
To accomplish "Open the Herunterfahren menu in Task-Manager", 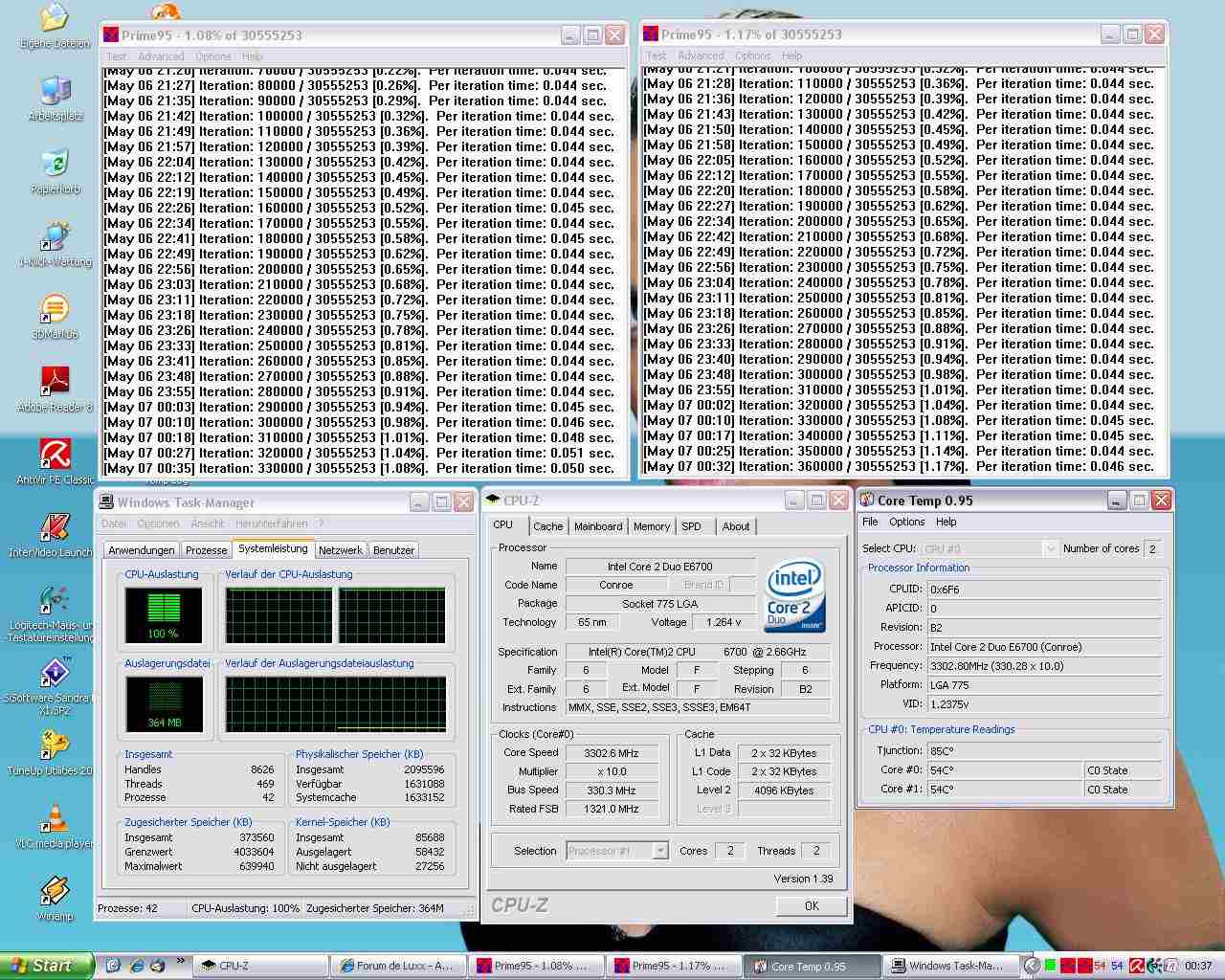I will click(272, 523).
